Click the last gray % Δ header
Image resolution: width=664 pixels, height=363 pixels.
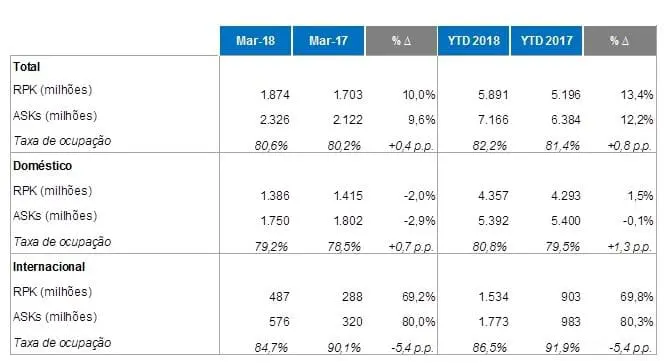coord(620,41)
